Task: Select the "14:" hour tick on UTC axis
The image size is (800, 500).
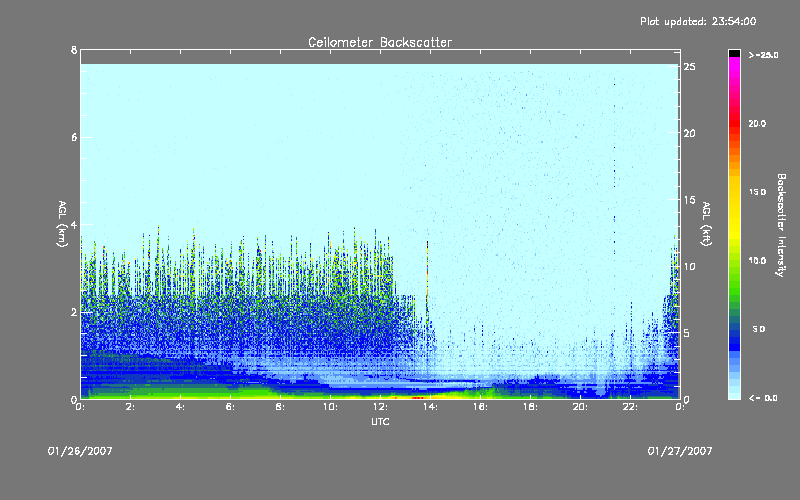Action: [430, 407]
